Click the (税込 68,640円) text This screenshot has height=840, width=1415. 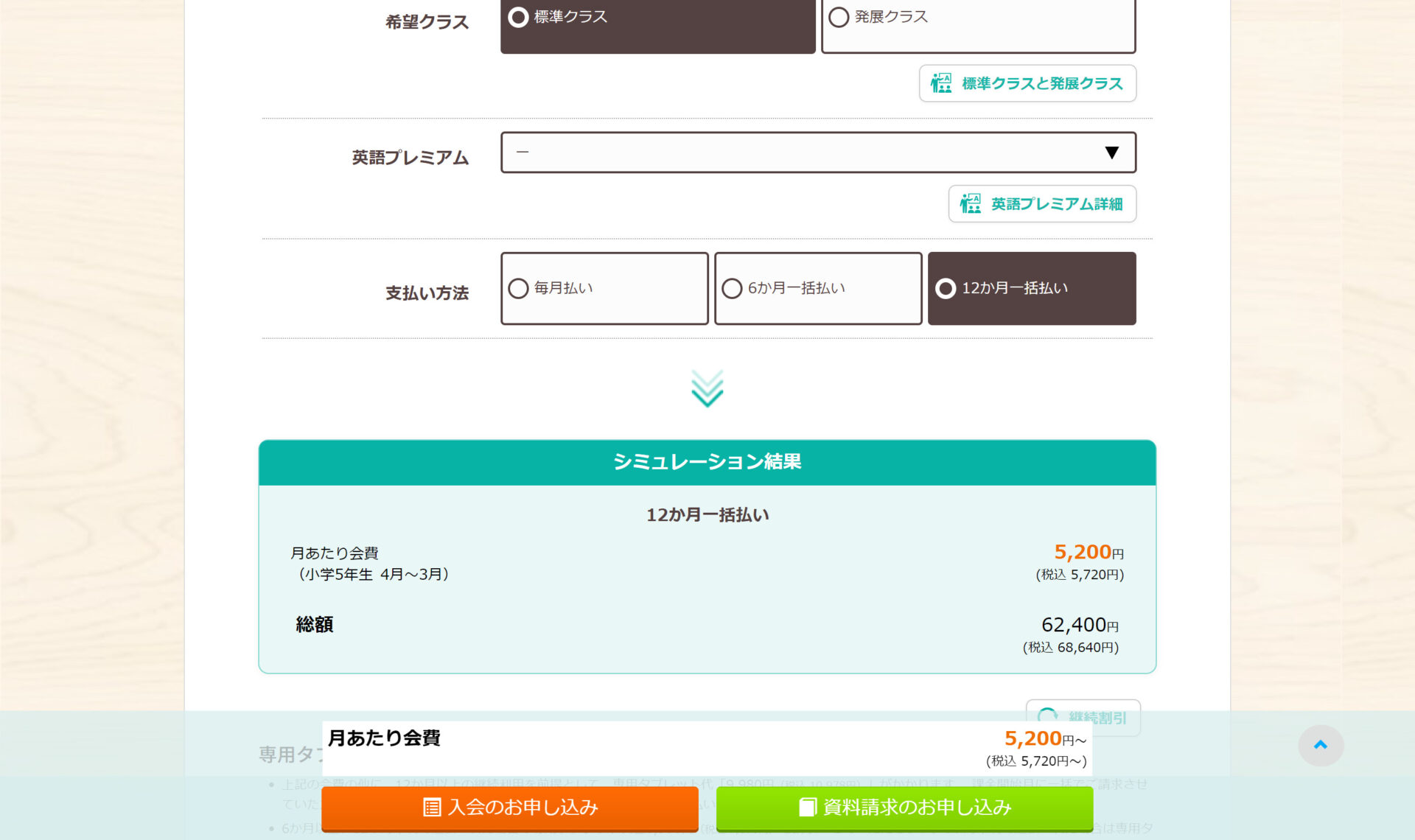[1071, 648]
